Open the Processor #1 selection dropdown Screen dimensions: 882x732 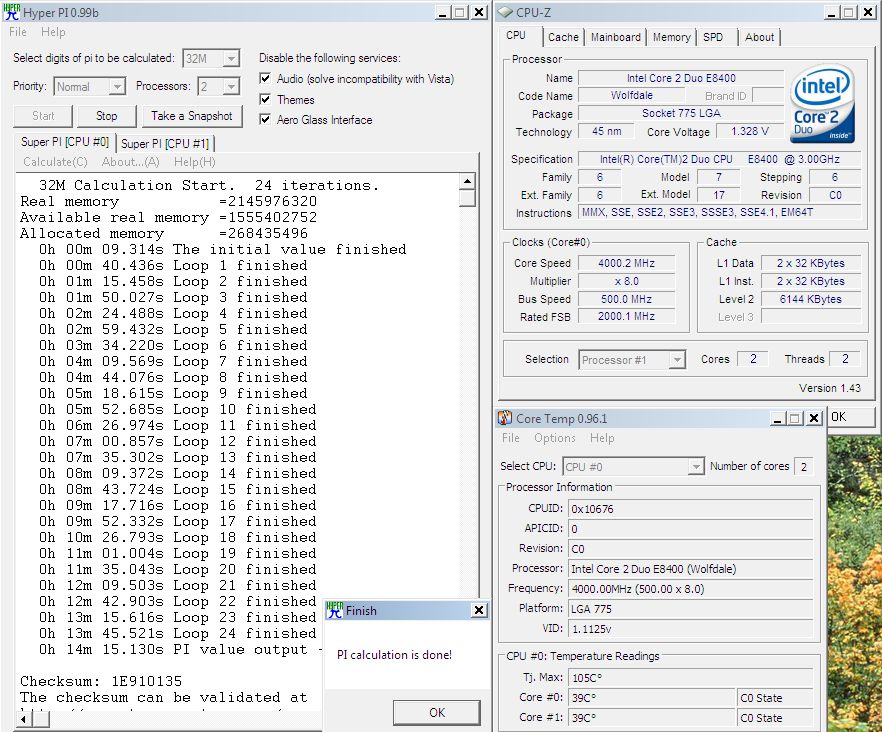677,360
